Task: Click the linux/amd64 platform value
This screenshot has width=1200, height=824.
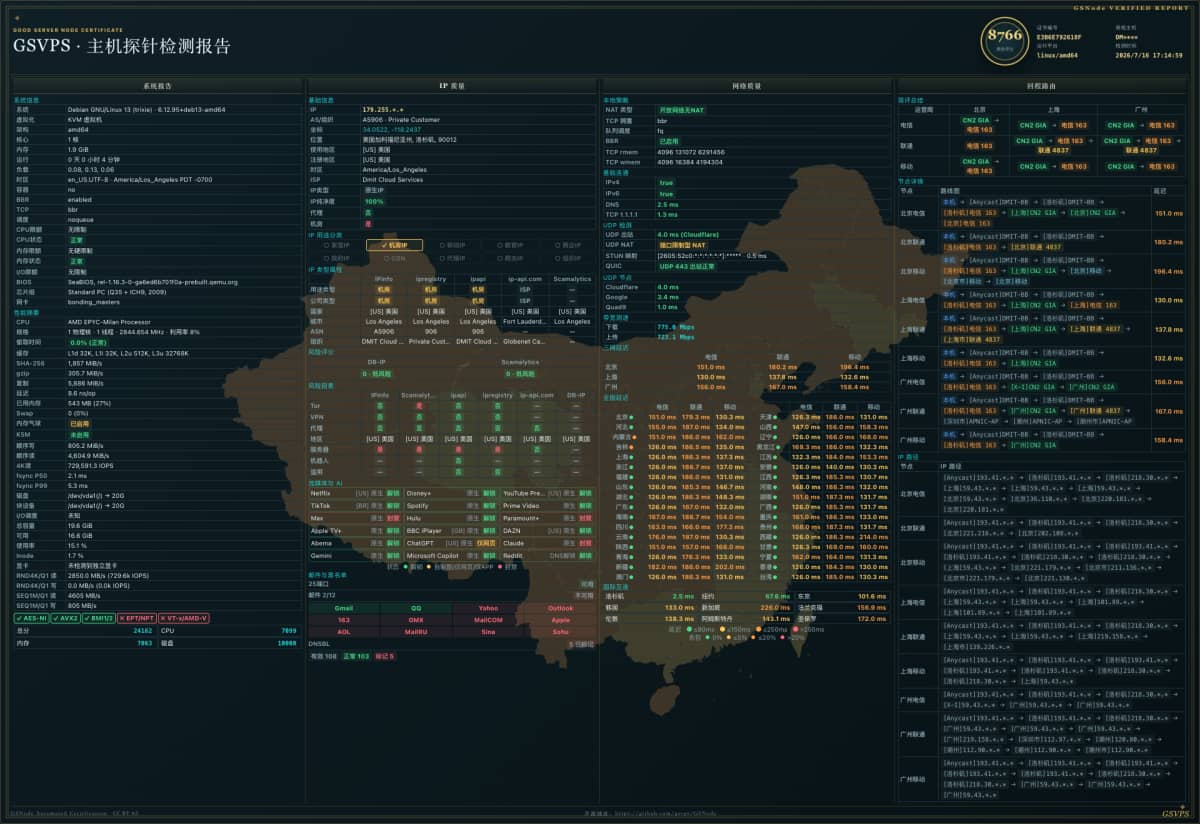Action: click(1057, 55)
